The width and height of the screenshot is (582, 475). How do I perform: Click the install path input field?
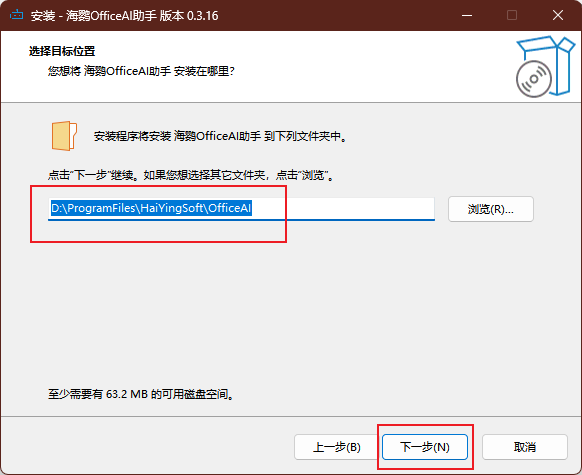pyautogui.click(x=241, y=209)
